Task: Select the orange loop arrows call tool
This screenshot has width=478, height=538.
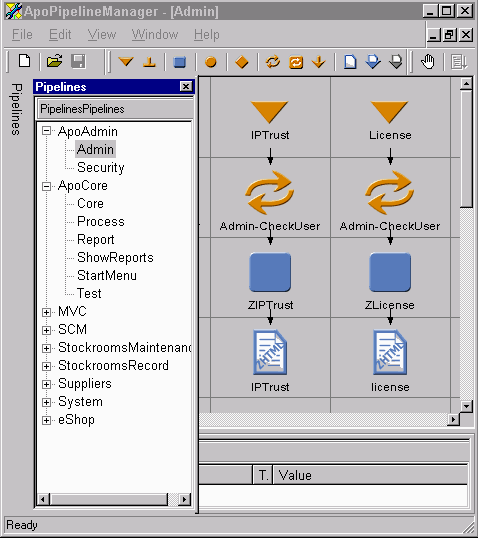Action: [273, 62]
